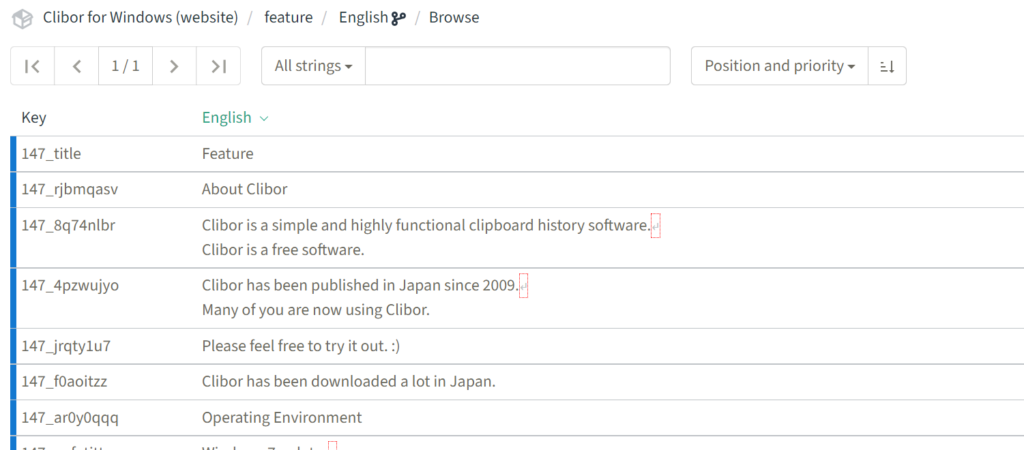Click 'Many of you are now using Clibor.'

coord(316,310)
